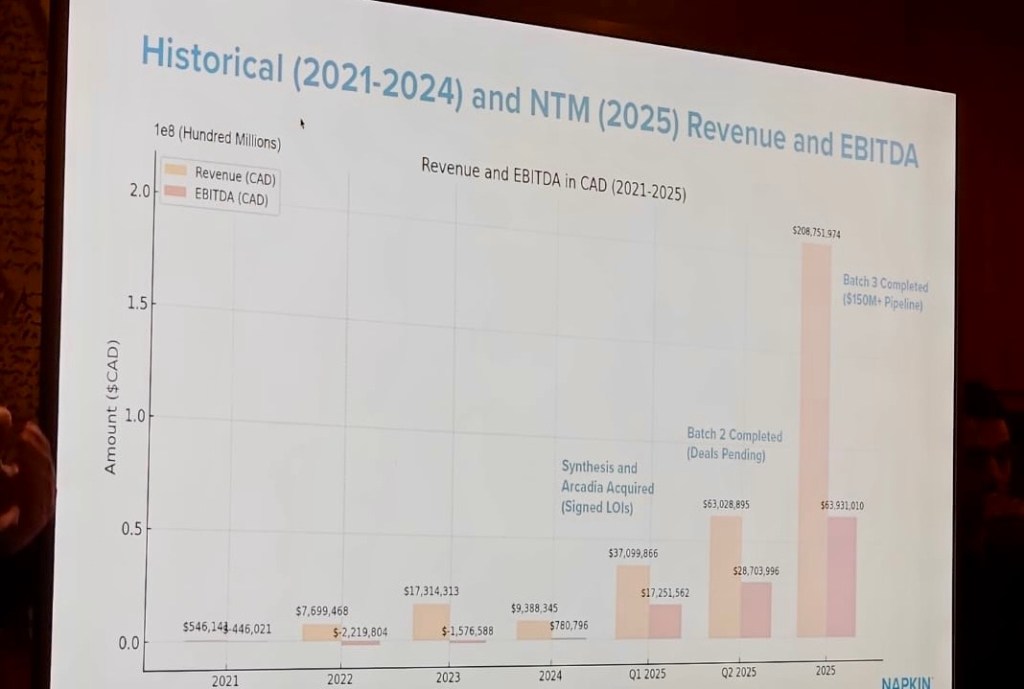Click the Q2 2025 EBITDA bar
This screenshot has width=1024, height=689.
(x=755, y=610)
